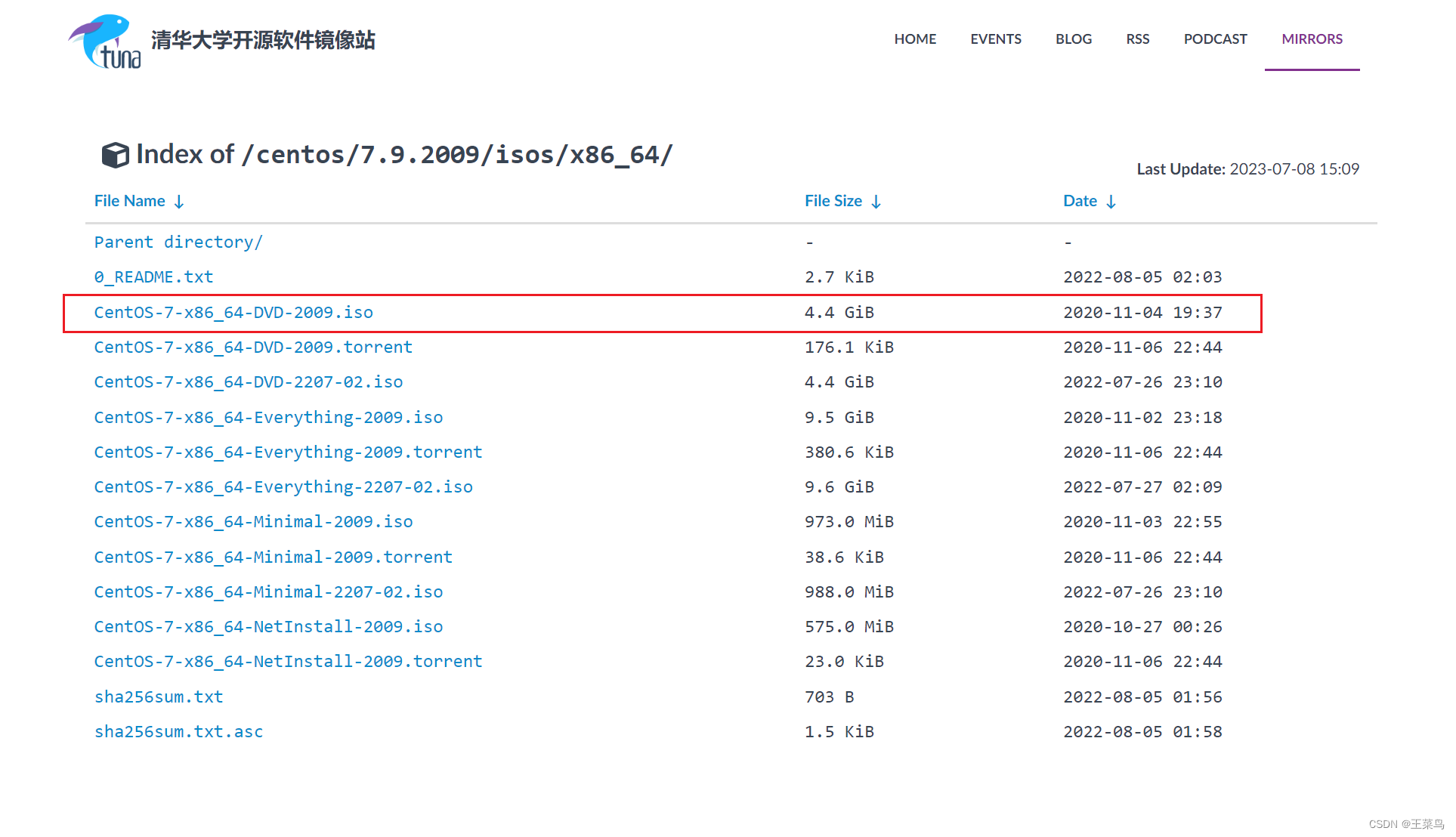Click the 176.1 KiB size value
The height and width of the screenshot is (837, 1456).
[849, 347]
